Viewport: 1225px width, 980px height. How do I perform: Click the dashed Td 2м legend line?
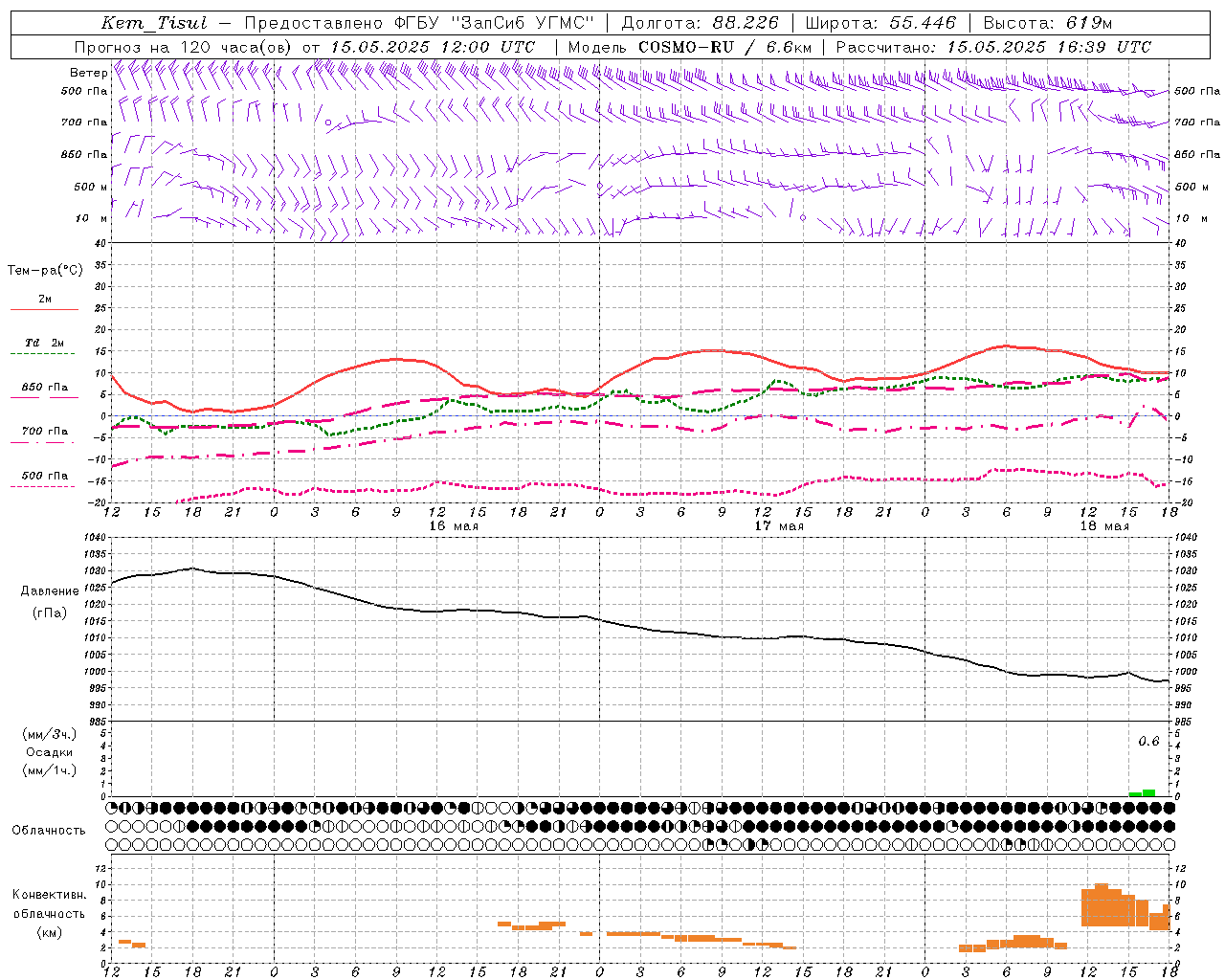(x=43, y=354)
